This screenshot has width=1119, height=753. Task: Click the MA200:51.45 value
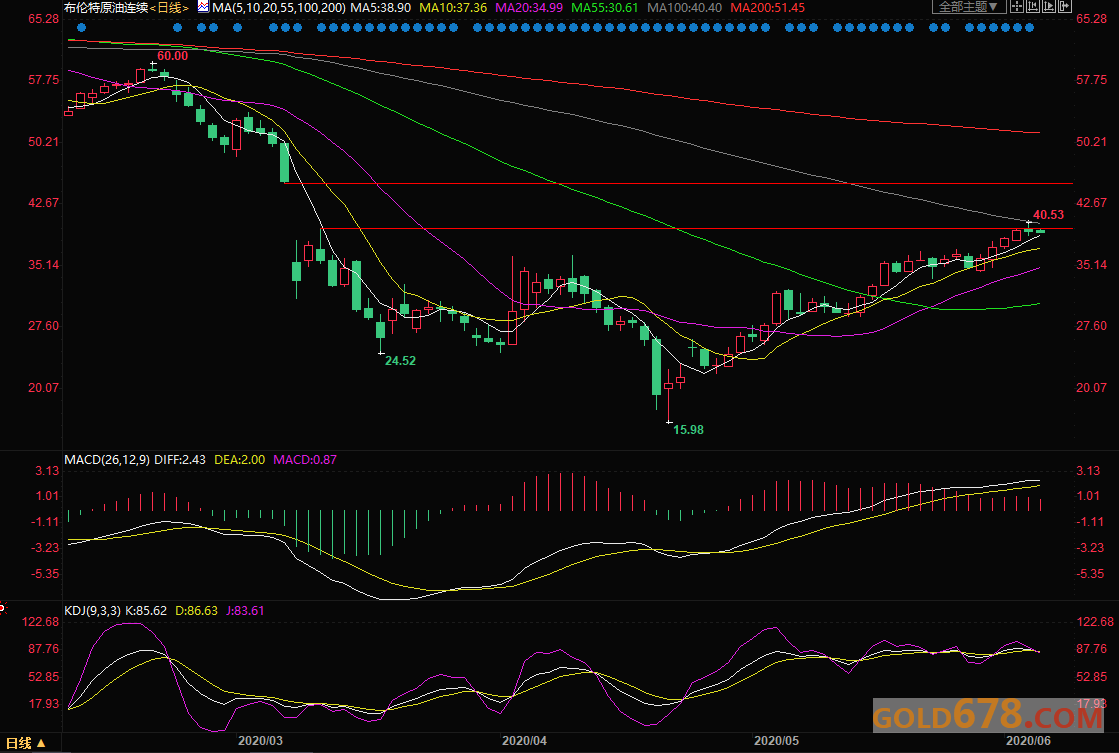pyautogui.click(x=768, y=8)
